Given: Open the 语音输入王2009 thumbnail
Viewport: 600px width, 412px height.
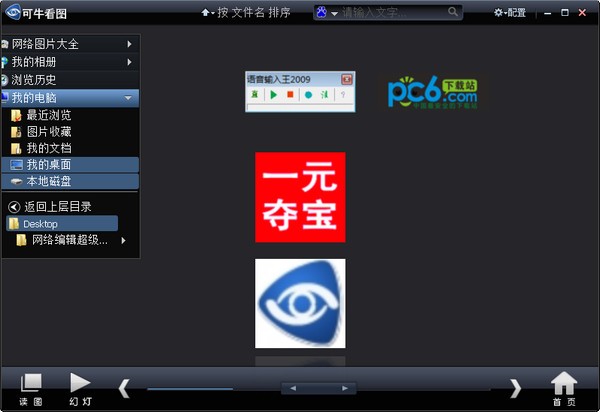Looking at the screenshot, I should coord(300,91).
